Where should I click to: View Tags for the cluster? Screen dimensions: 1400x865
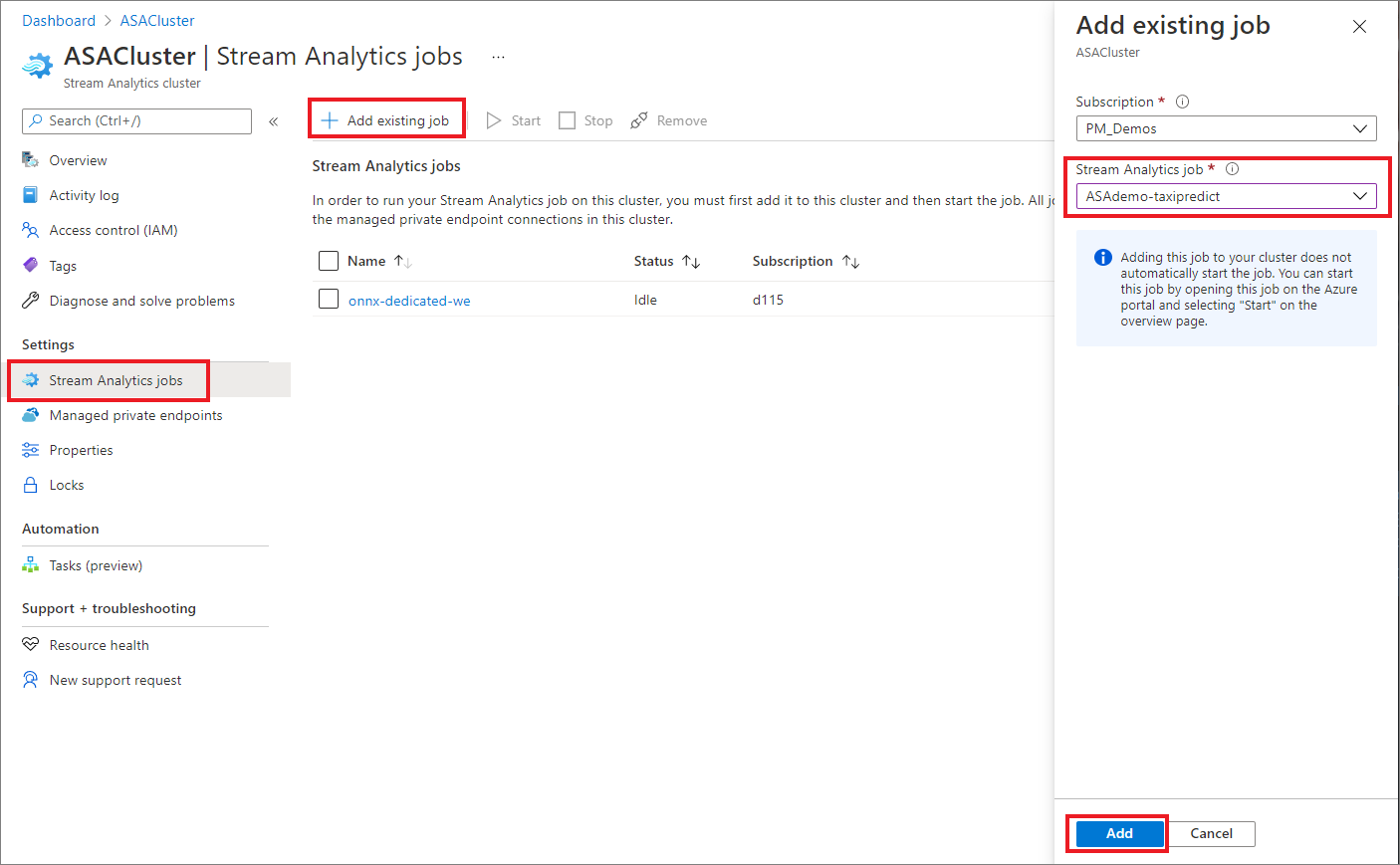click(63, 265)
